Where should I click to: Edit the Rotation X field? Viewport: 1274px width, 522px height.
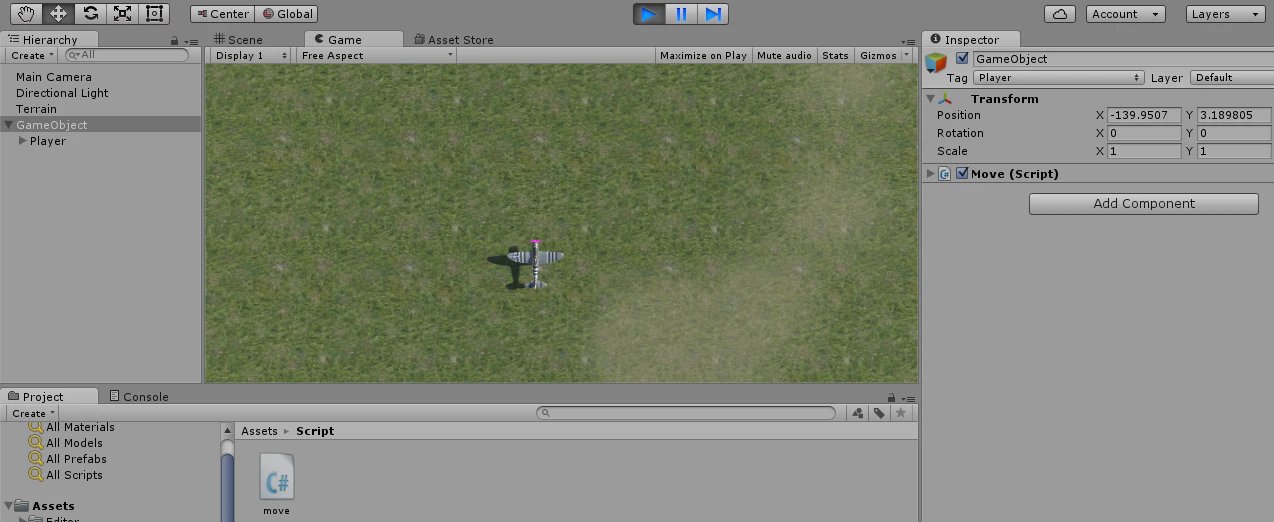(x=1144, y=133)
